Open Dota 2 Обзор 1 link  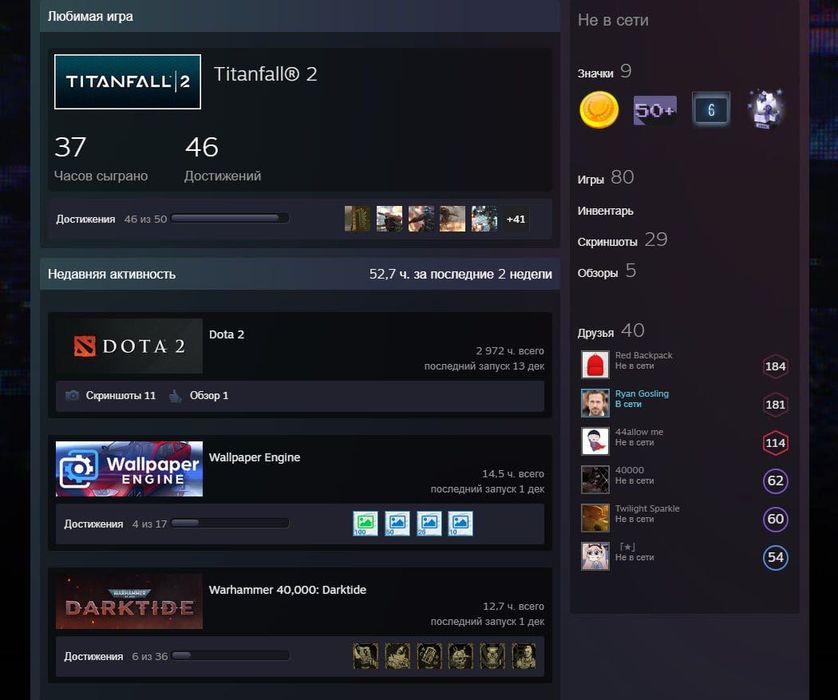click(x=209, y=395)
